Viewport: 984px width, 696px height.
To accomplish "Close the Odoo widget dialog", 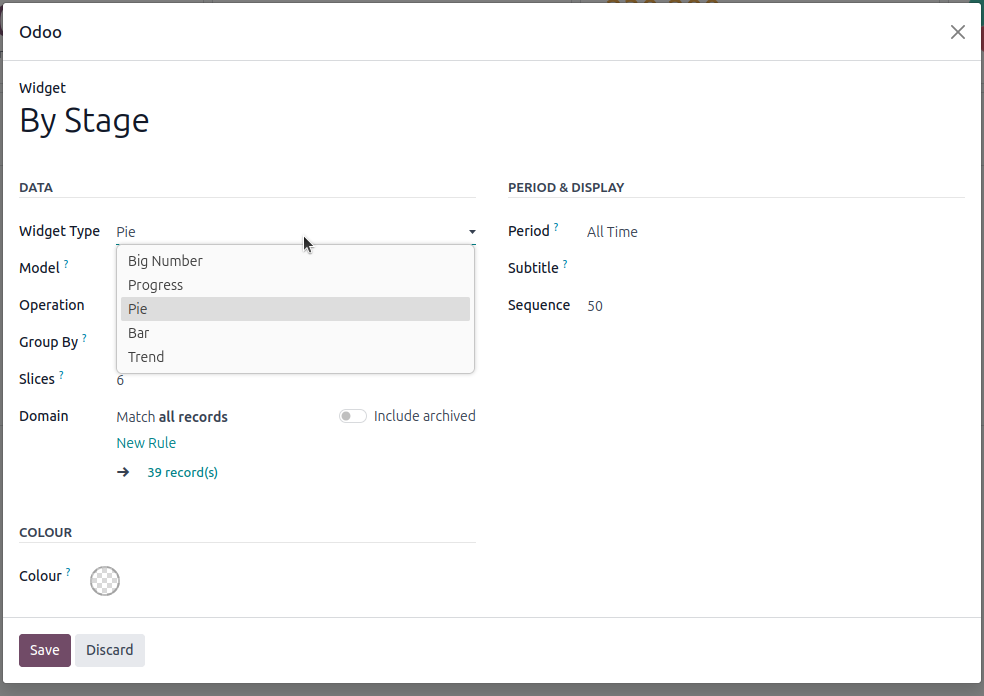I will 957,32.
